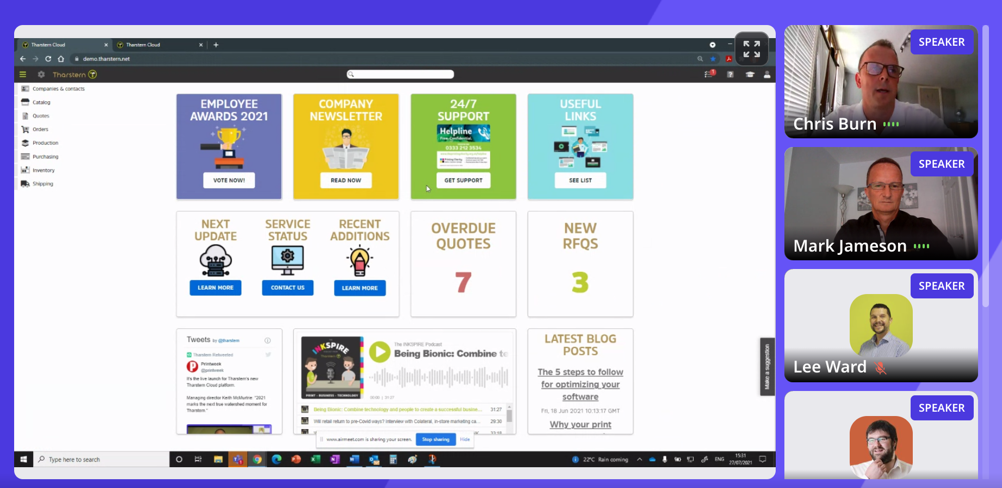Image resolution: width=1002 pixels, height=488 pixels.
Task: Click the Windows taskbar search box
Action: point(101,459)
